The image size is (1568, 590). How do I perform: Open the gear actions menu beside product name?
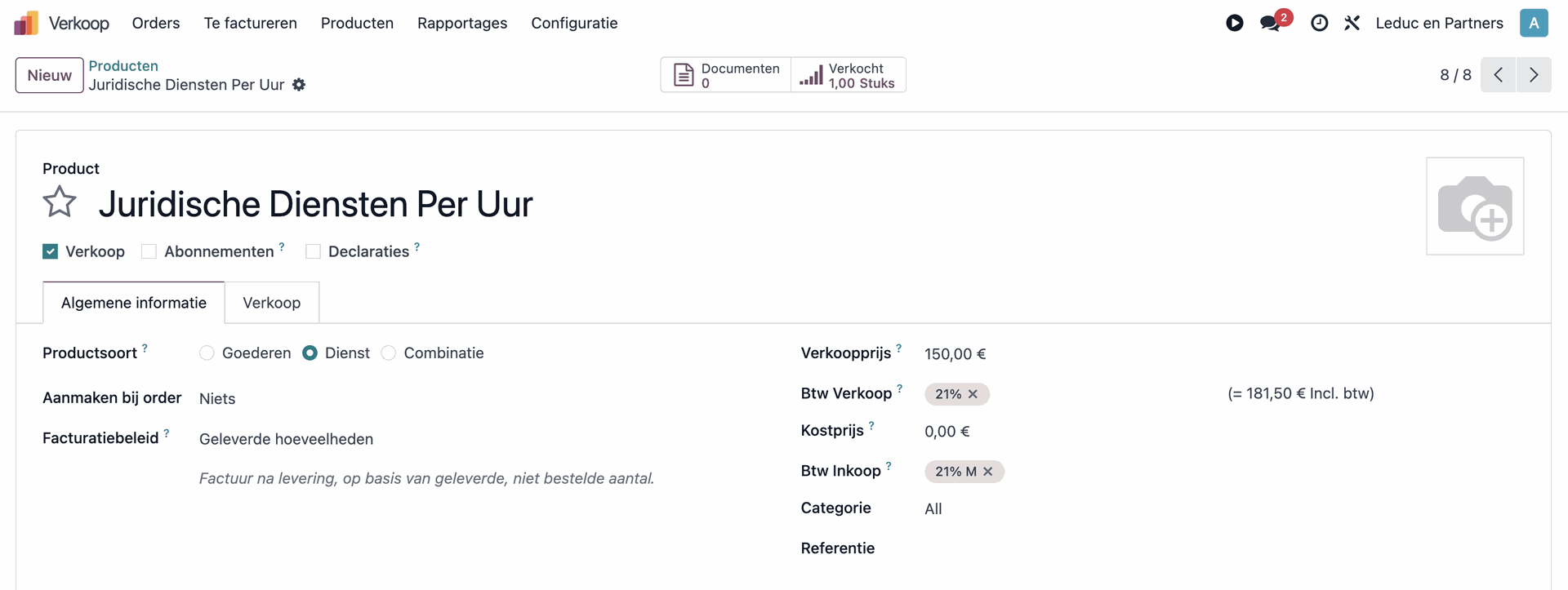tap(299, 85)
